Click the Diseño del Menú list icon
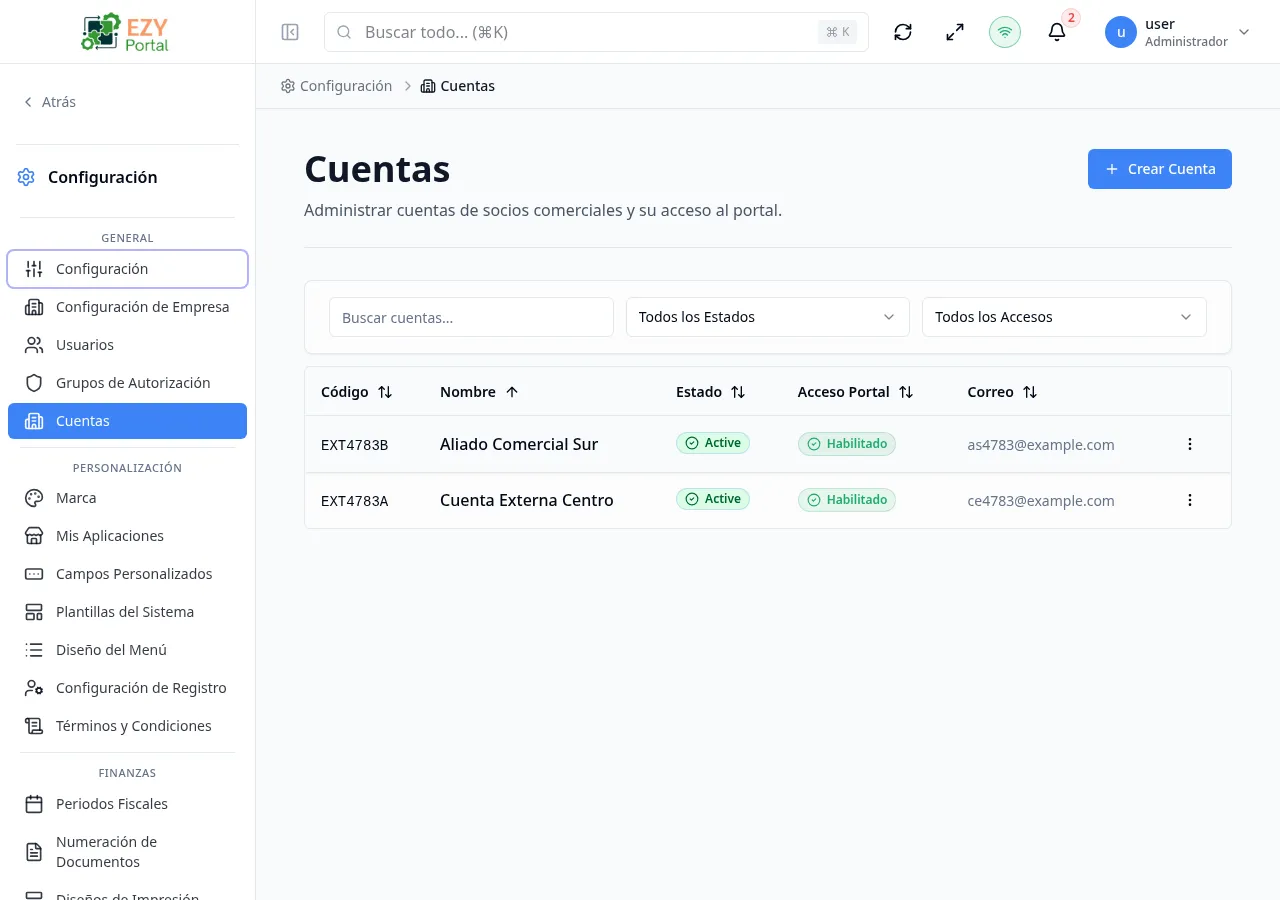This screenshot has width=1280, height=900. click(34, 650)
